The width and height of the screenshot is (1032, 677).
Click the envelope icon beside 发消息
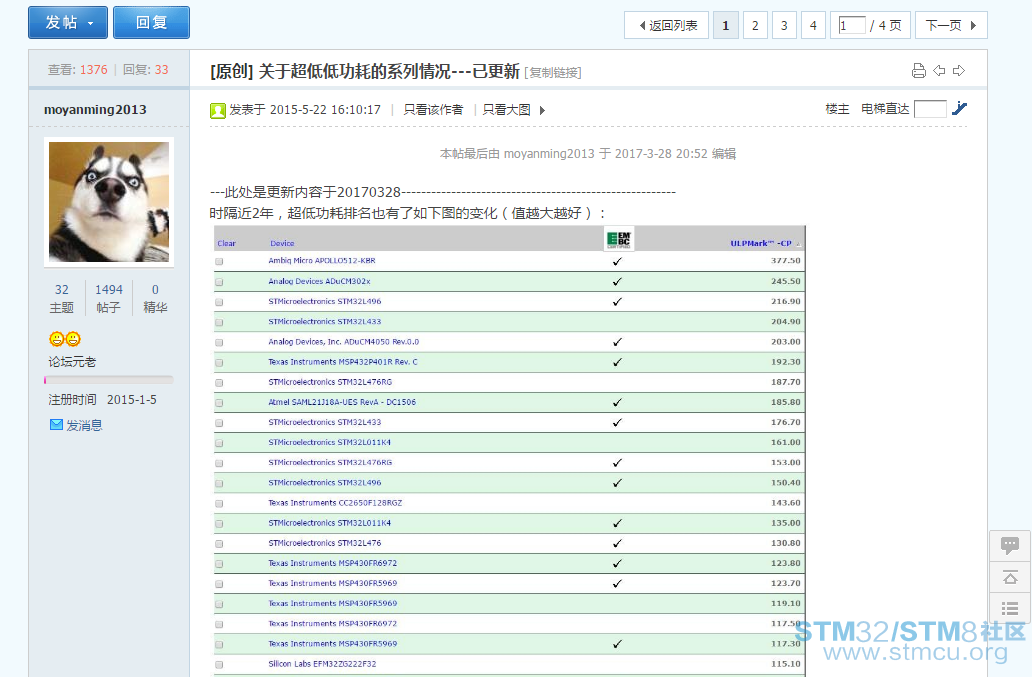point(57,425)
